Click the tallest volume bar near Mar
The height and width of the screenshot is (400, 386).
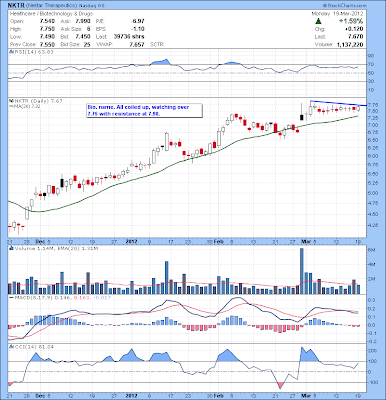pyautogui.click(x=302, y=271)
